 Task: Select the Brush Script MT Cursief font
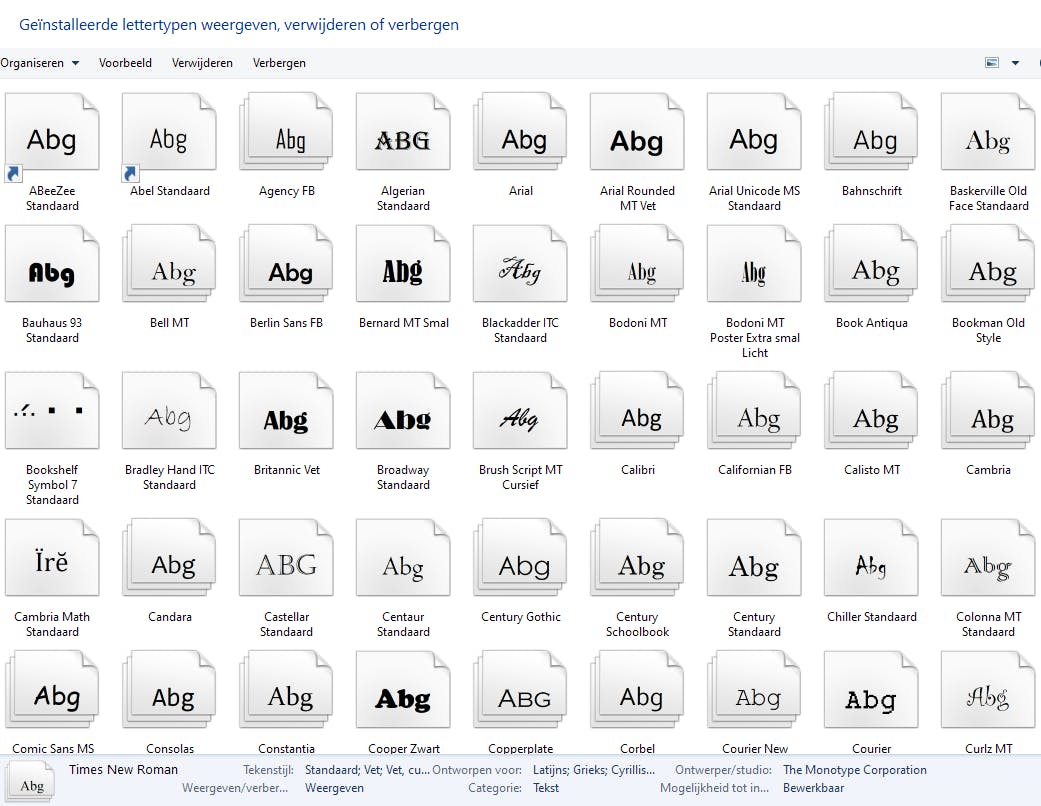(520, 411)
